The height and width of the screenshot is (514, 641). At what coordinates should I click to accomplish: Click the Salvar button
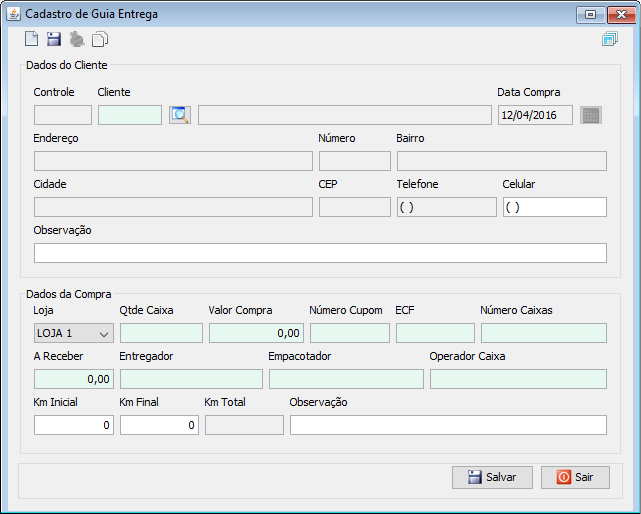492,477
